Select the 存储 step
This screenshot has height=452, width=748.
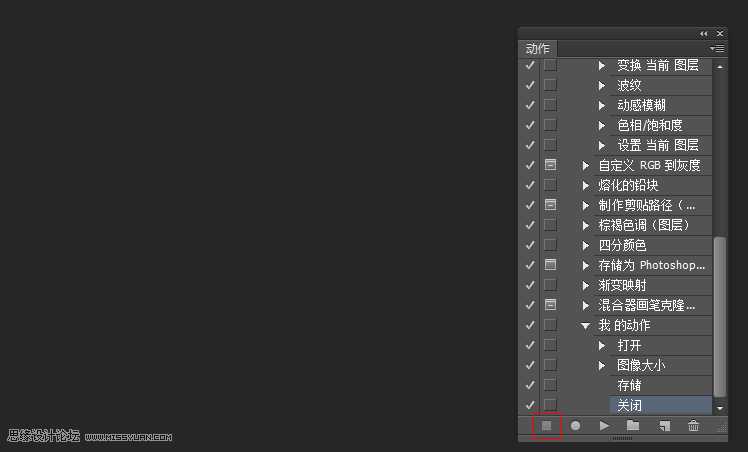tap(630, 385)
